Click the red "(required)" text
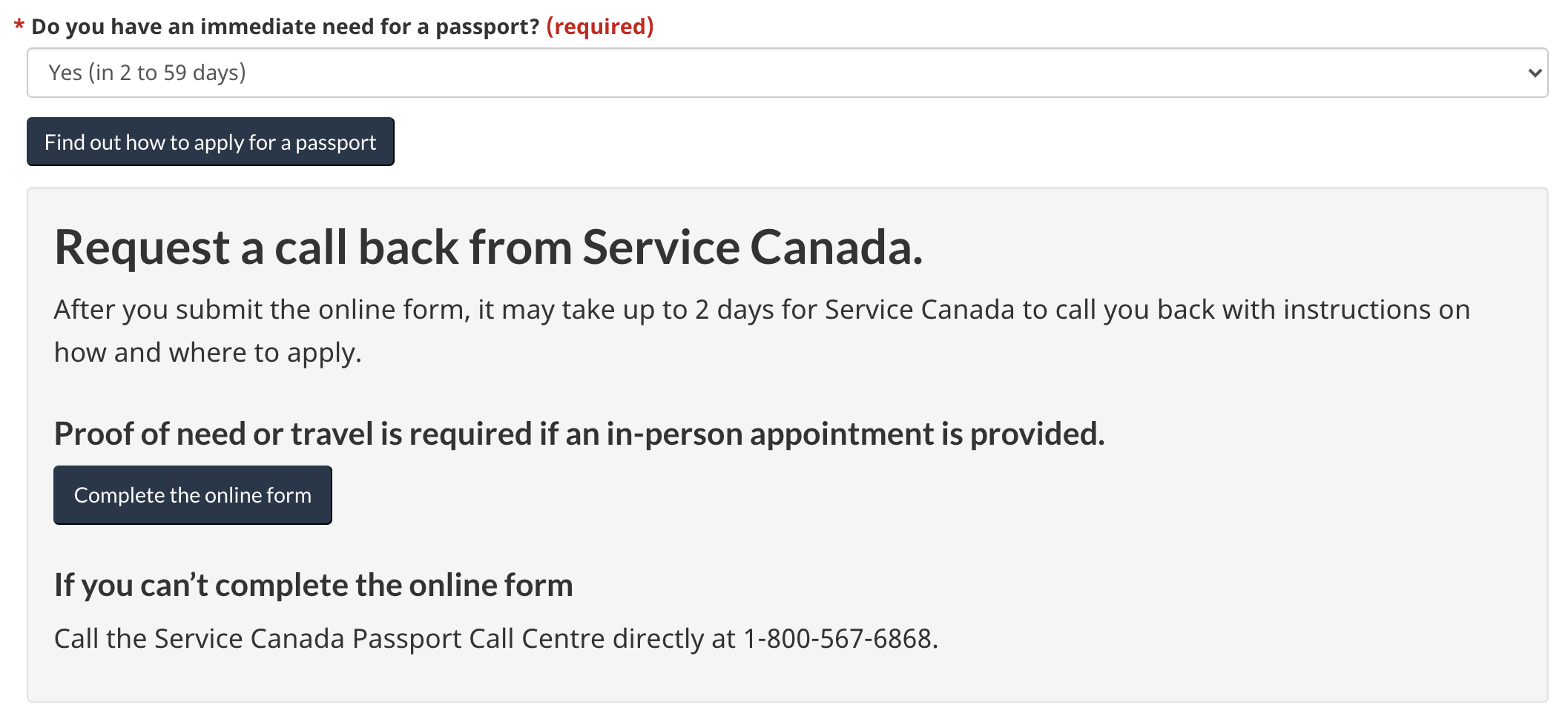1568x722 pixels. pyautogui.click(x=600, y=27)
